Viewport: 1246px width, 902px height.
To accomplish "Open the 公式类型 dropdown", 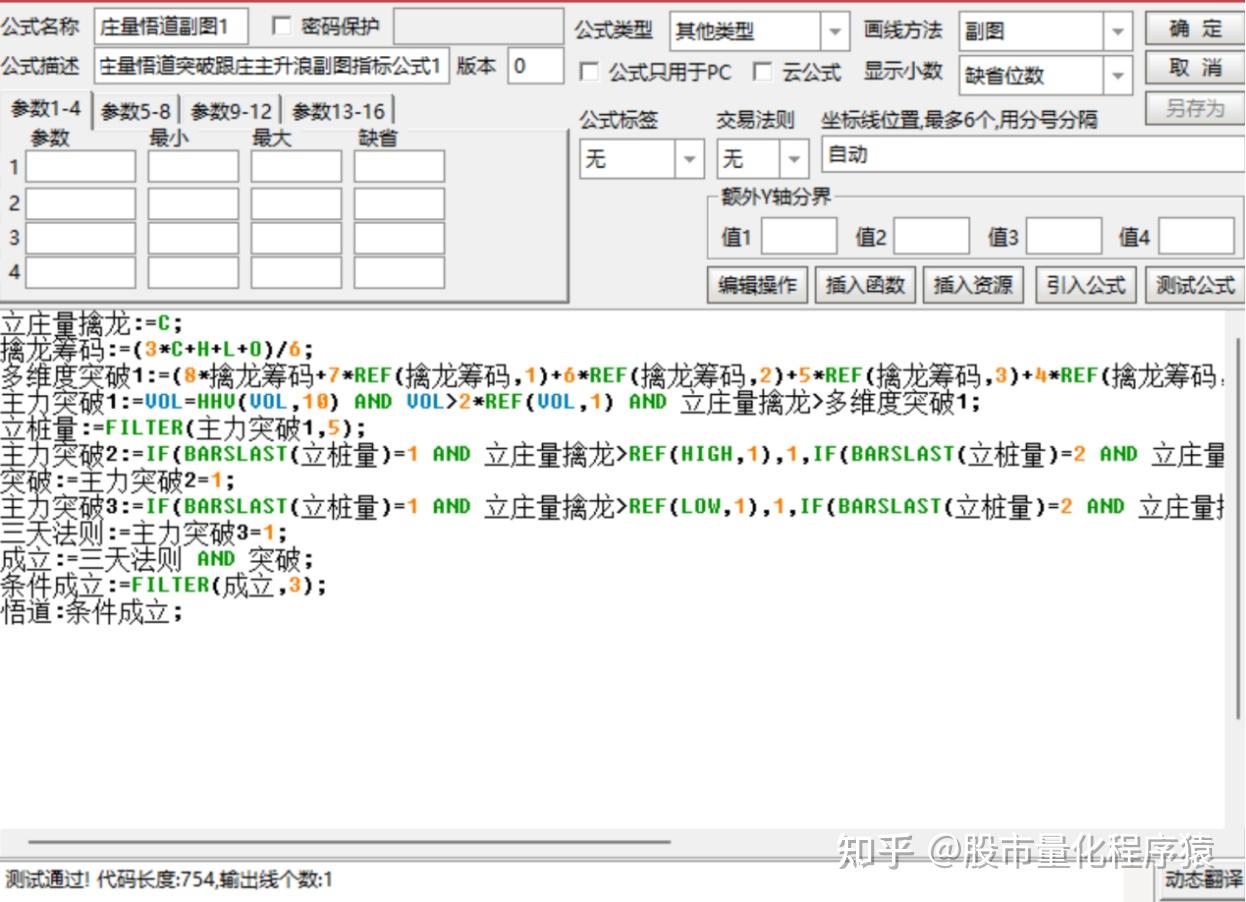I will (835, 31).
